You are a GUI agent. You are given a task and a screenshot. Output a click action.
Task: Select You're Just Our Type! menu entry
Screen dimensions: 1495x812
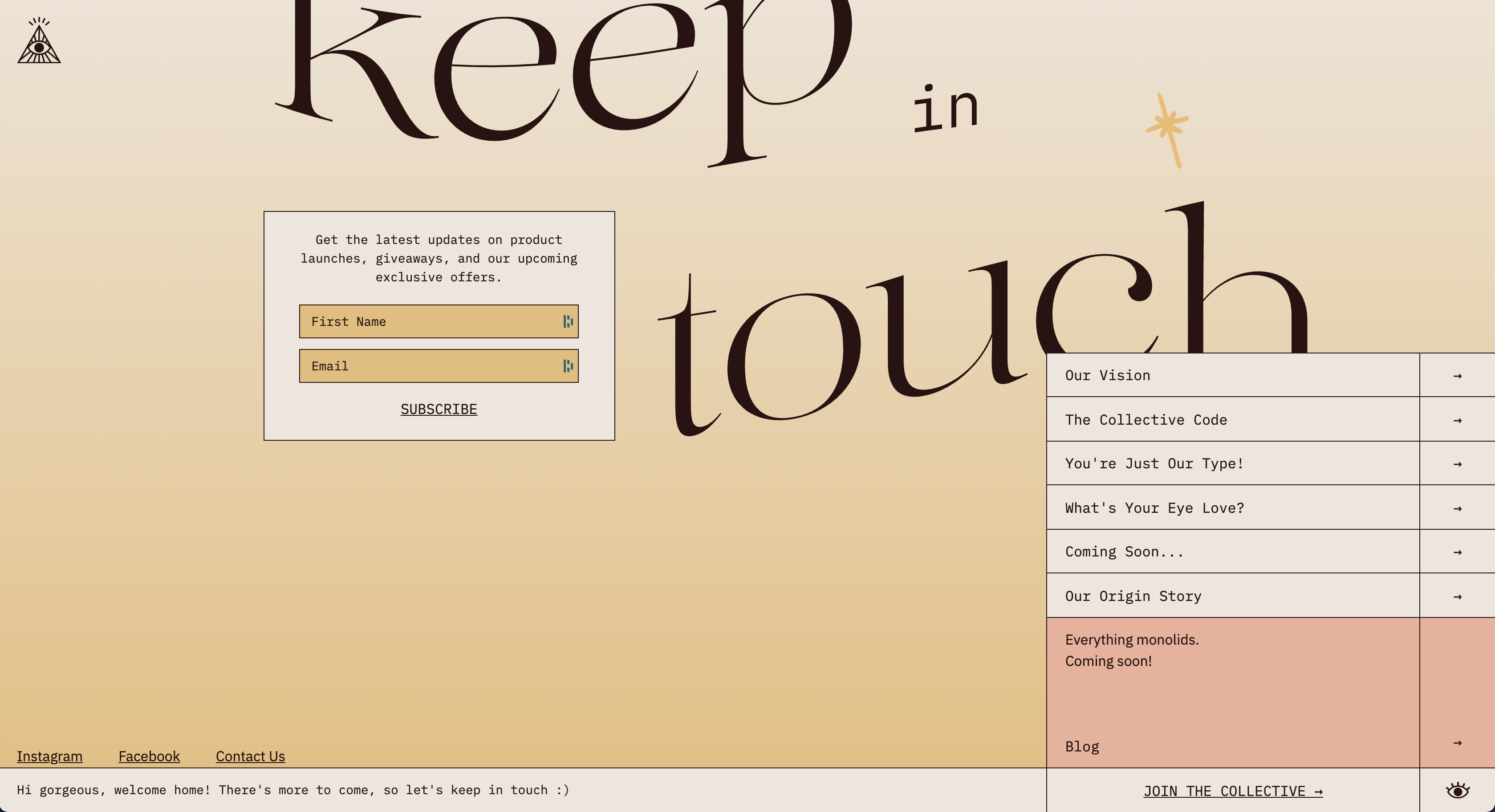coord(1233,464)
